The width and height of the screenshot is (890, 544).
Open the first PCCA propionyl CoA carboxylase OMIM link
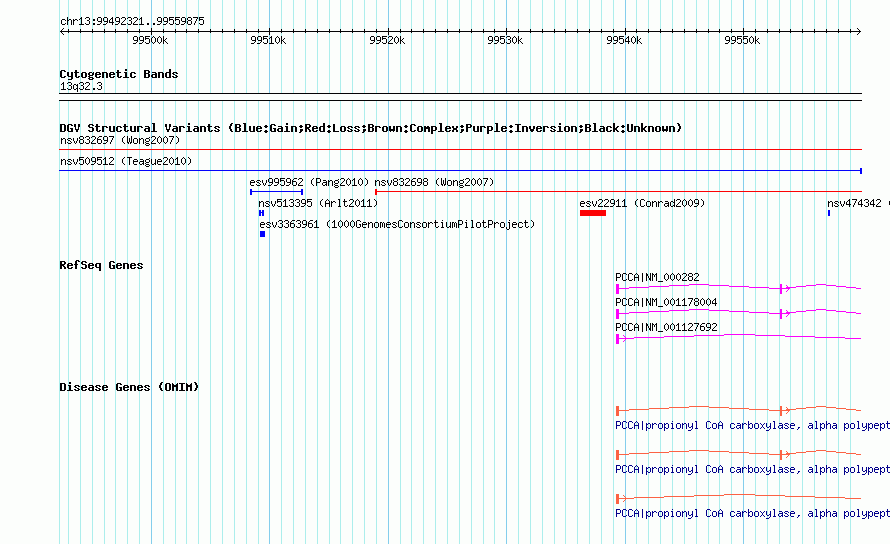(752, 425)
